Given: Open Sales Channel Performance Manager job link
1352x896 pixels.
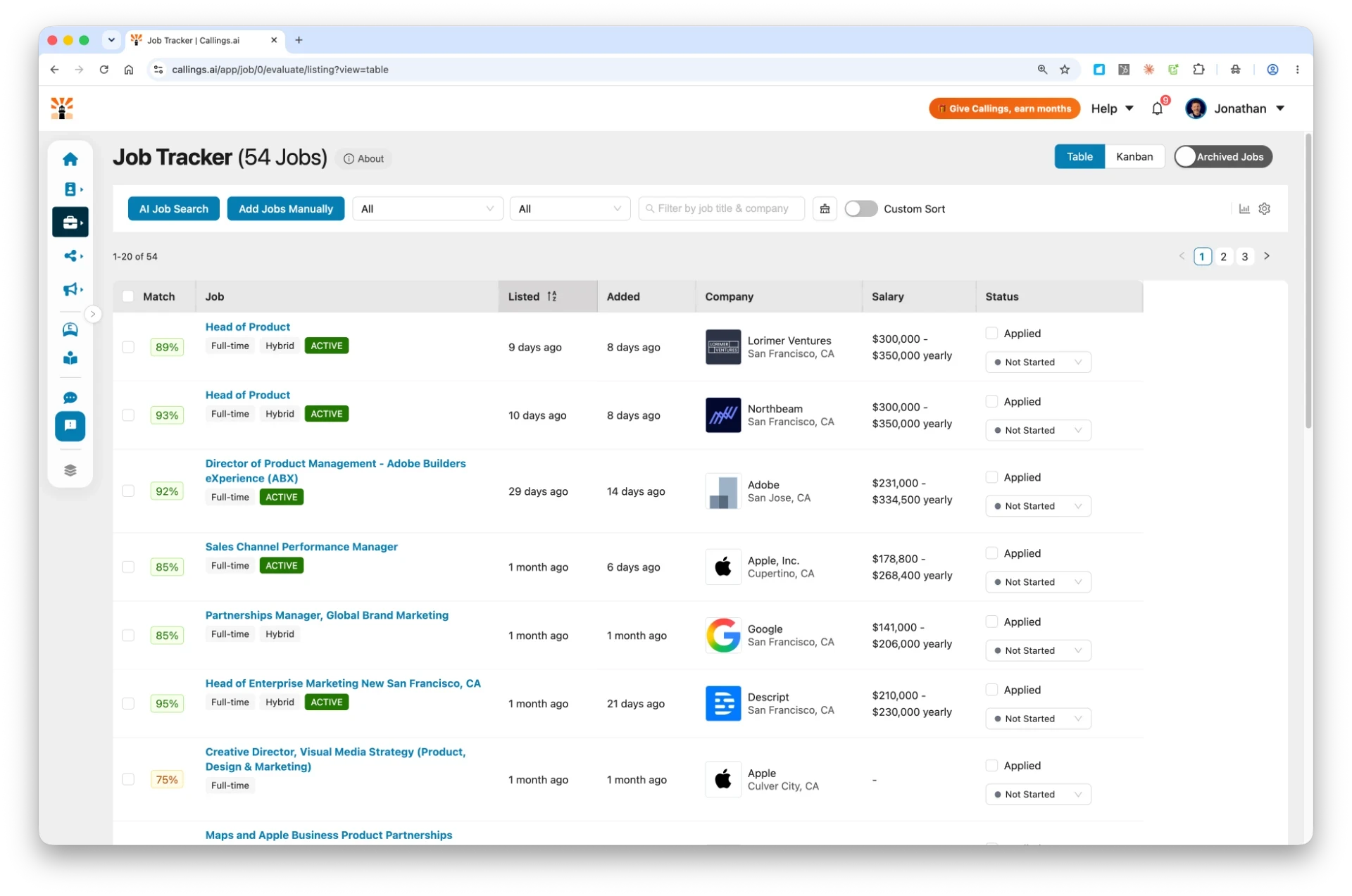Looking at the screenshot, I should tap(301, 547).
